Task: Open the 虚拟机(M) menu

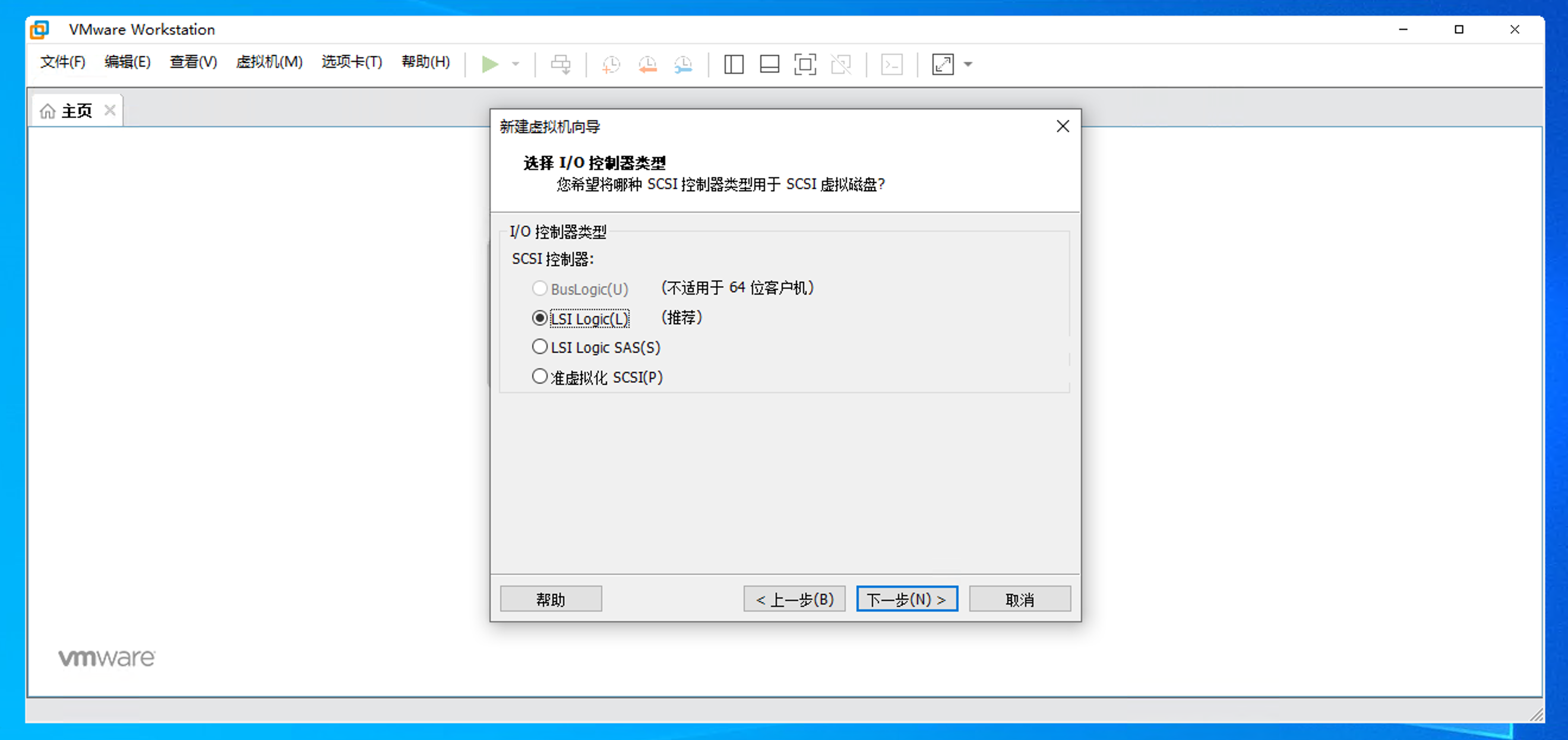Action: 269,61
